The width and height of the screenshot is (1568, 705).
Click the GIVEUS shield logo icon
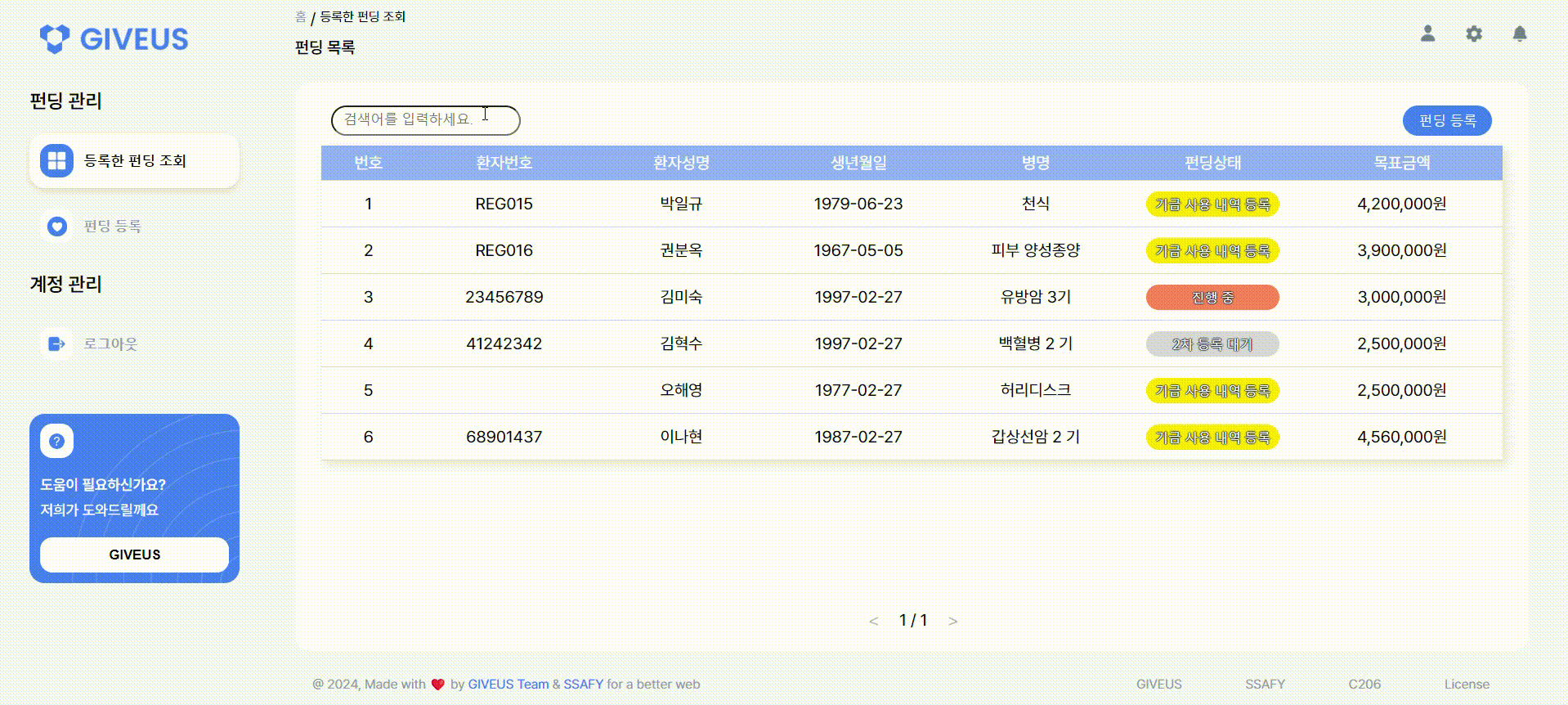[x=55, y=38]
